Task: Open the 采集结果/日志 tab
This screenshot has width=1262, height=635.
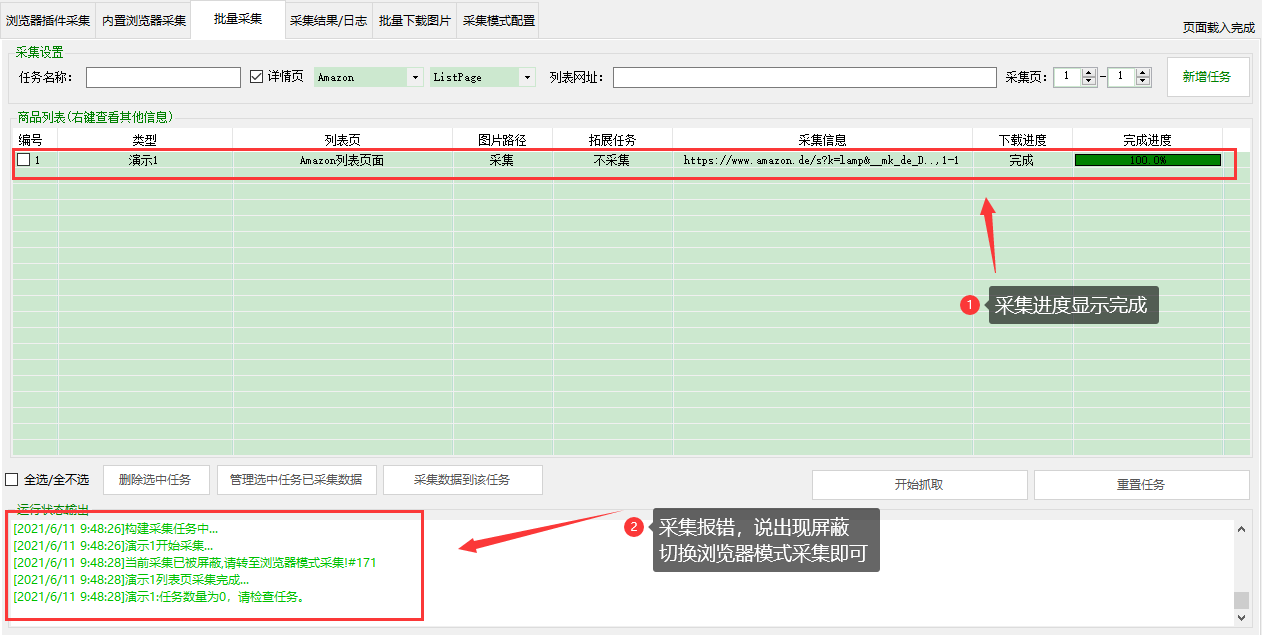Action: pyautogui.click(x=328, y=20)
